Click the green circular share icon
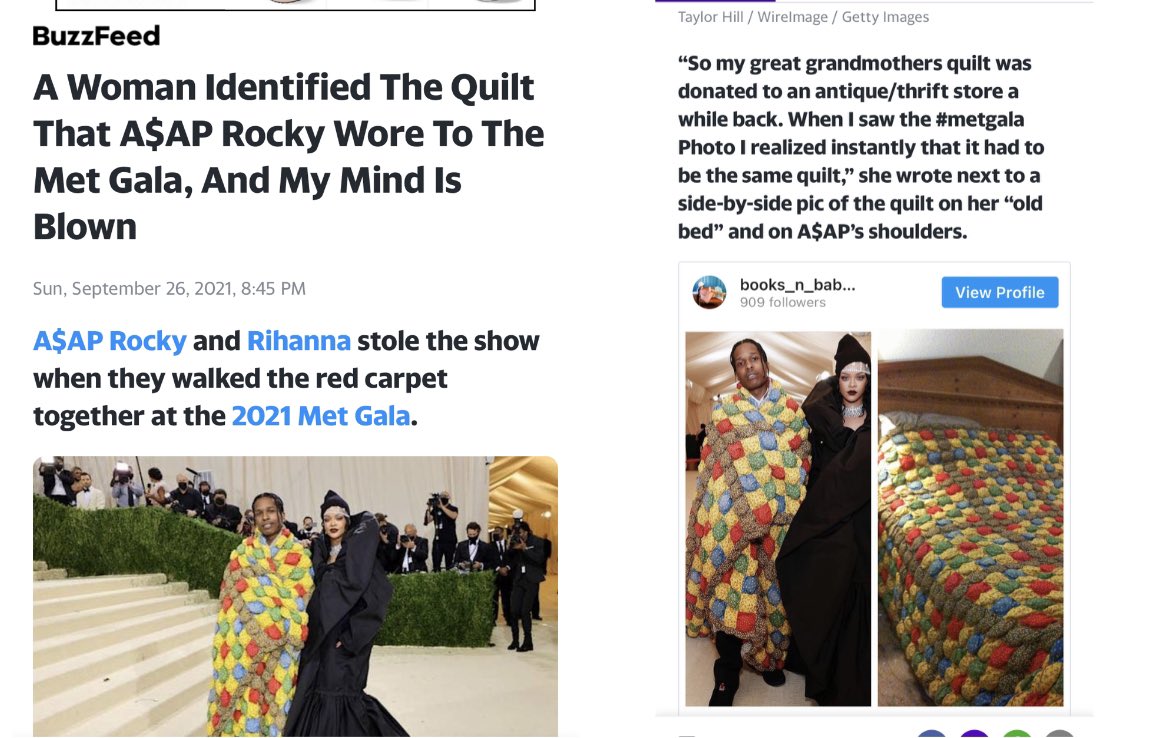 tap(1017, 734)
